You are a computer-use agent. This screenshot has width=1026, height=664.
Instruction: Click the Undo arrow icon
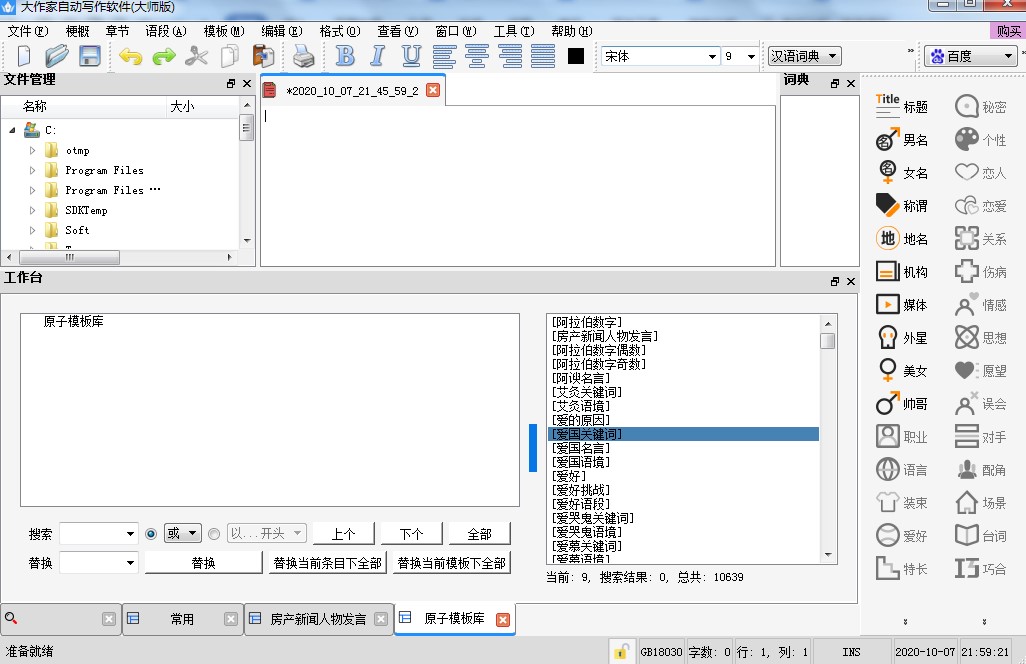(x=130, y=56)
